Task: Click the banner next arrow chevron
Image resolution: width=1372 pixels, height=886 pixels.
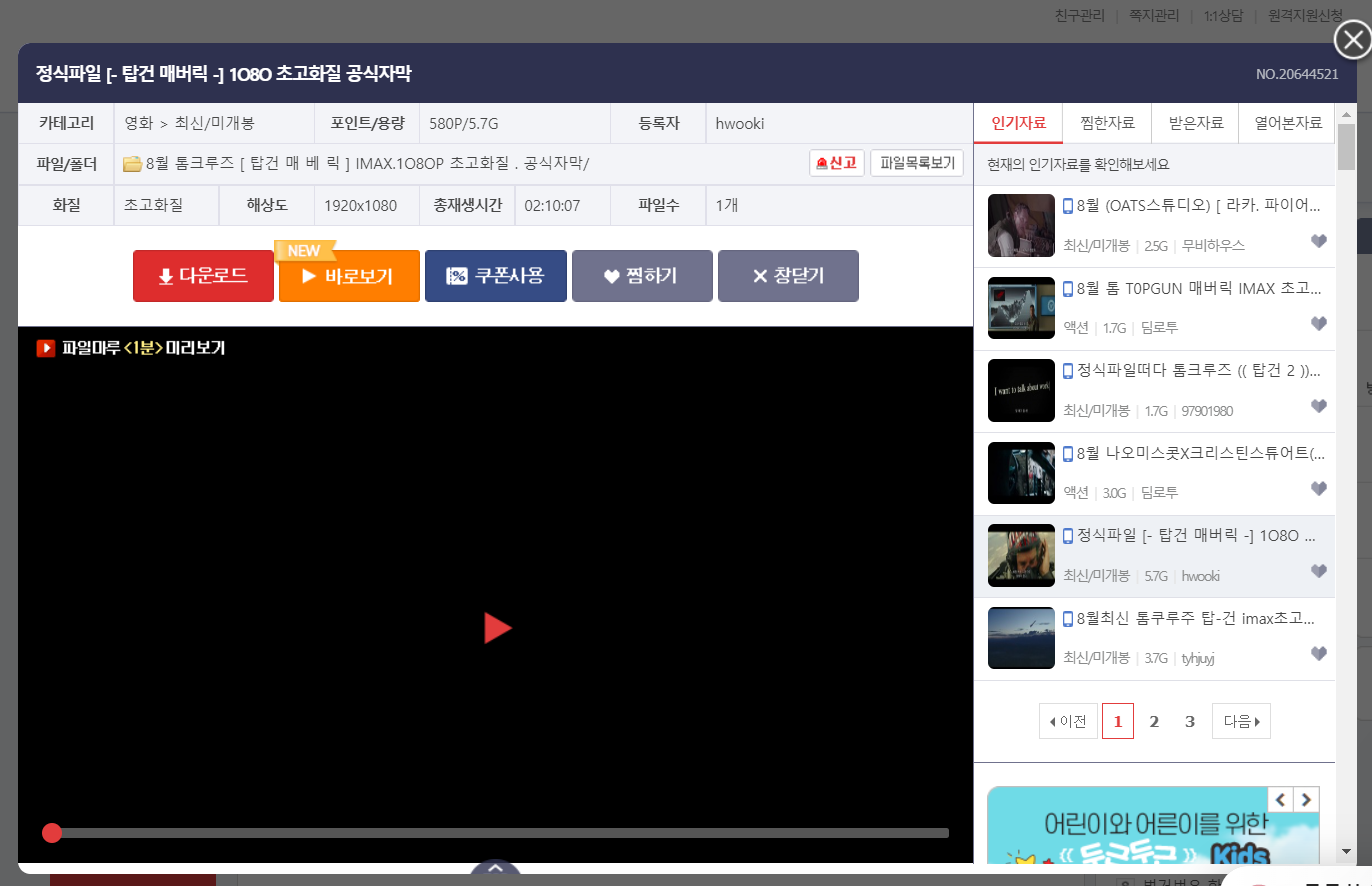Action: pyautogui.click(x=1306, y=799)
